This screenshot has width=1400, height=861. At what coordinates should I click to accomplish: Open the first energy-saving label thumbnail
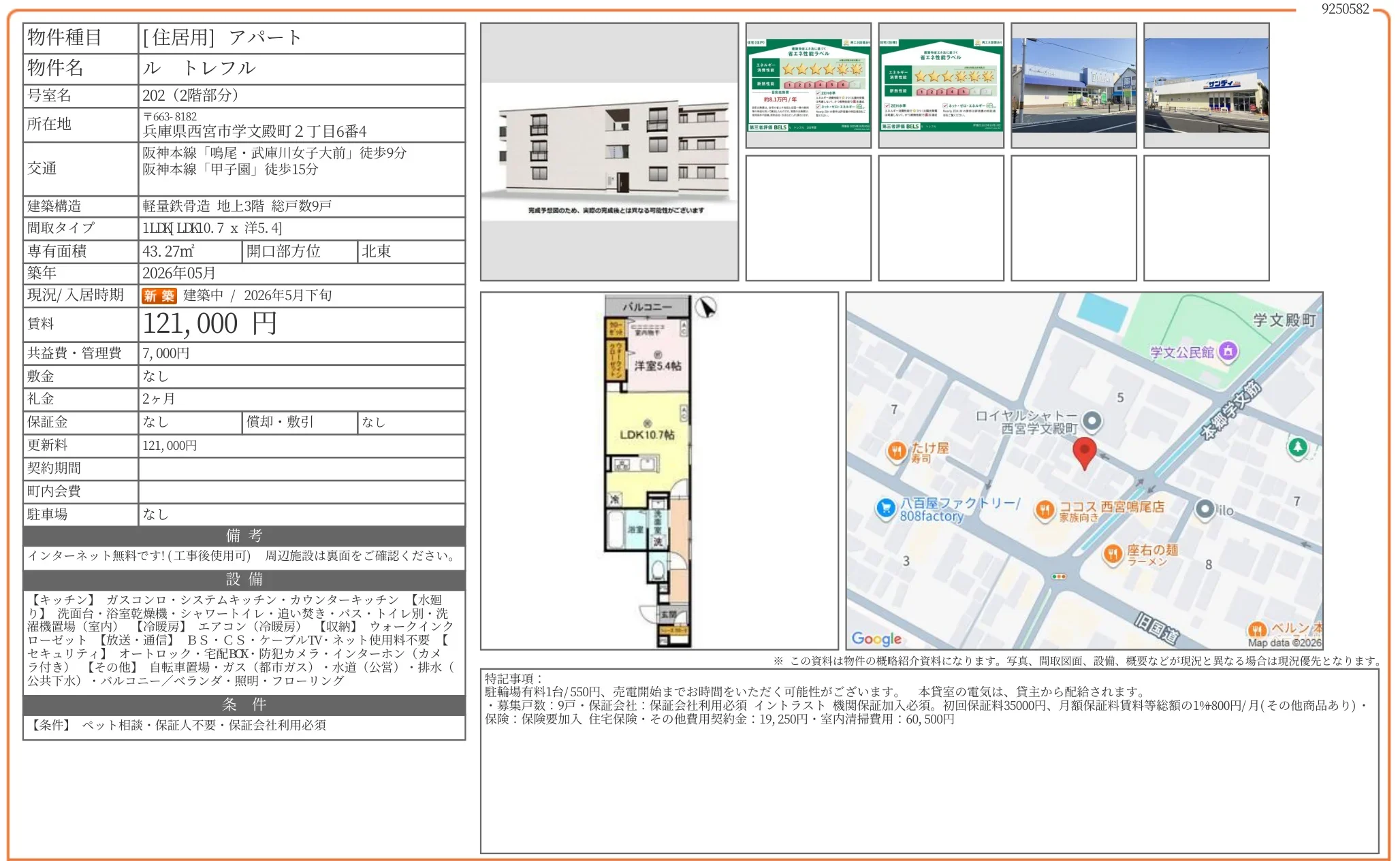pyautogui.click(x=808, y=85)
